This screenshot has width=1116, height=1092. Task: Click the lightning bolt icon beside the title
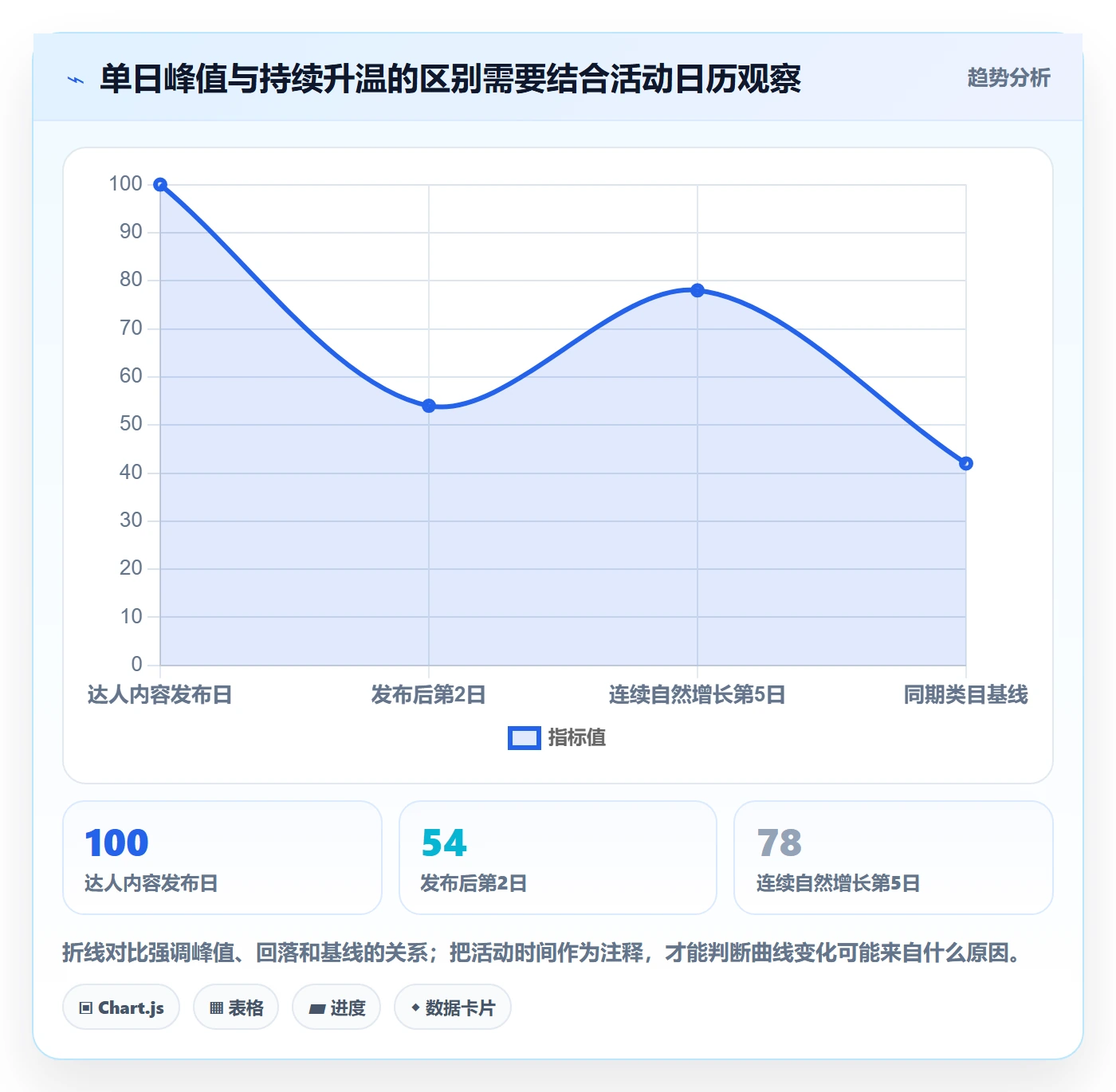(76, 80)
